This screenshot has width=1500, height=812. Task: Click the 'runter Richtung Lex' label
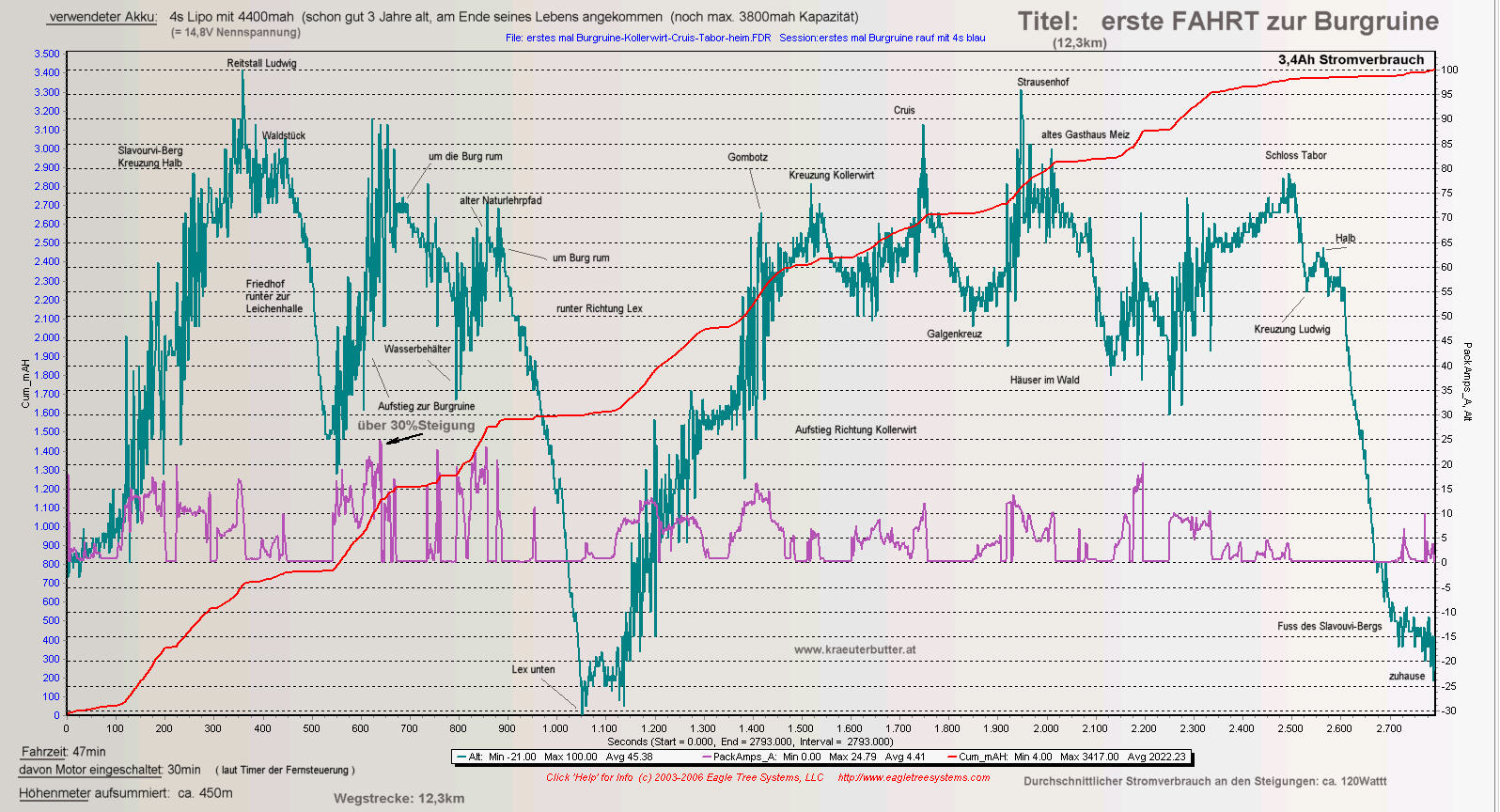599,308
